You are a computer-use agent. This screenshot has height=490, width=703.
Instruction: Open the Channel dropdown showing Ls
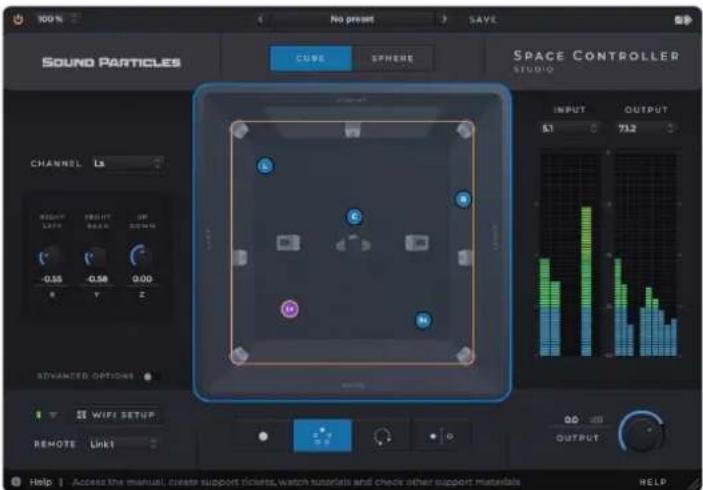tap(128, 163)
